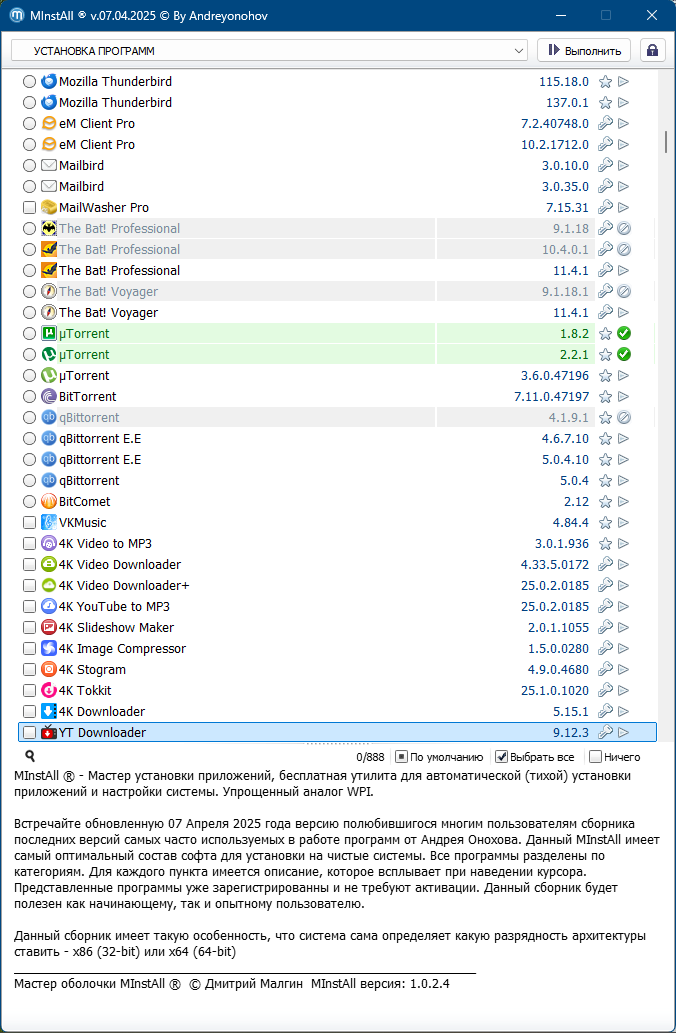
Task: Click green checkmark for µTorrent 2.2.1
Action: pos(624,354)
